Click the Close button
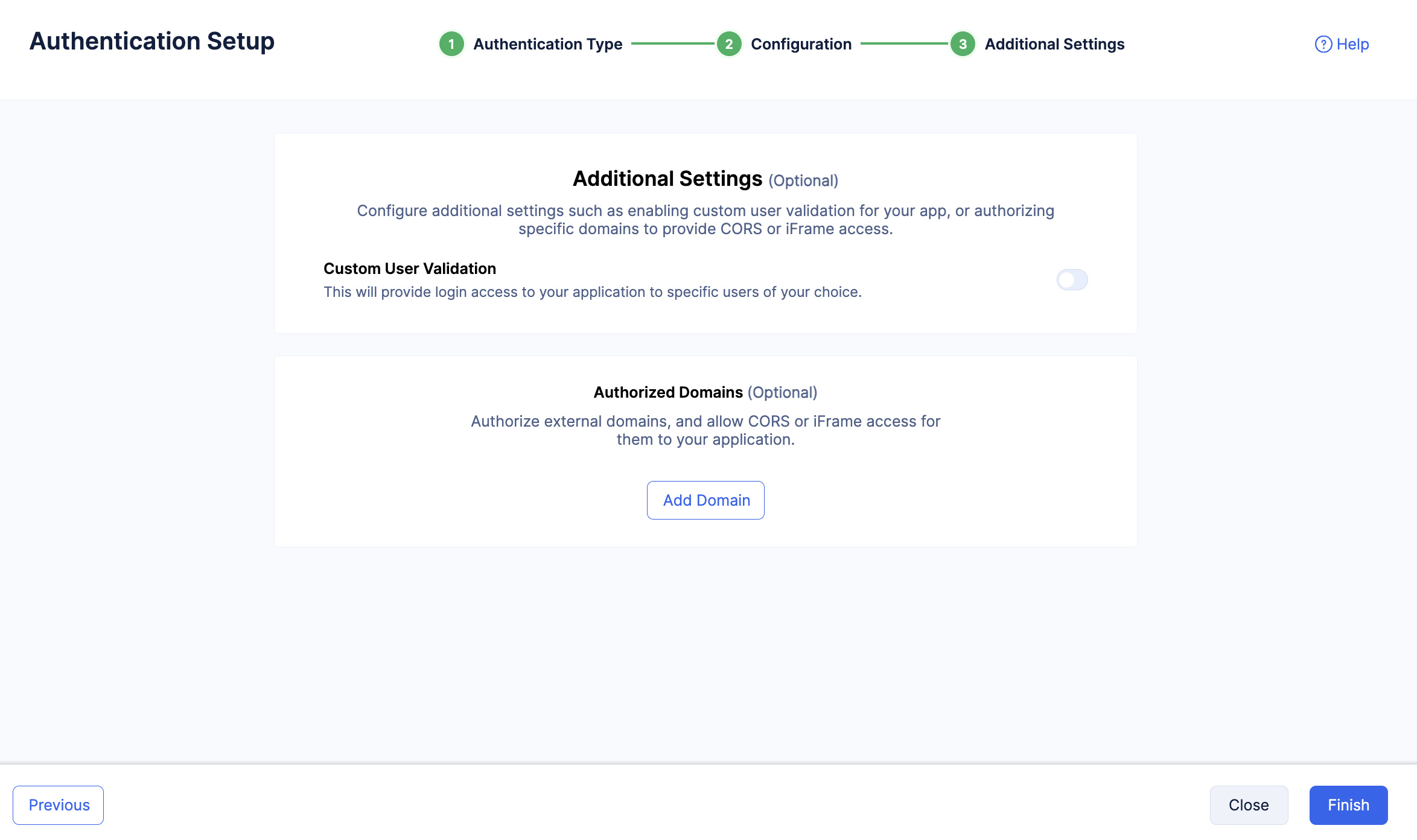The height and width of the screenshot is (840, 1417). pos(1249,805)
